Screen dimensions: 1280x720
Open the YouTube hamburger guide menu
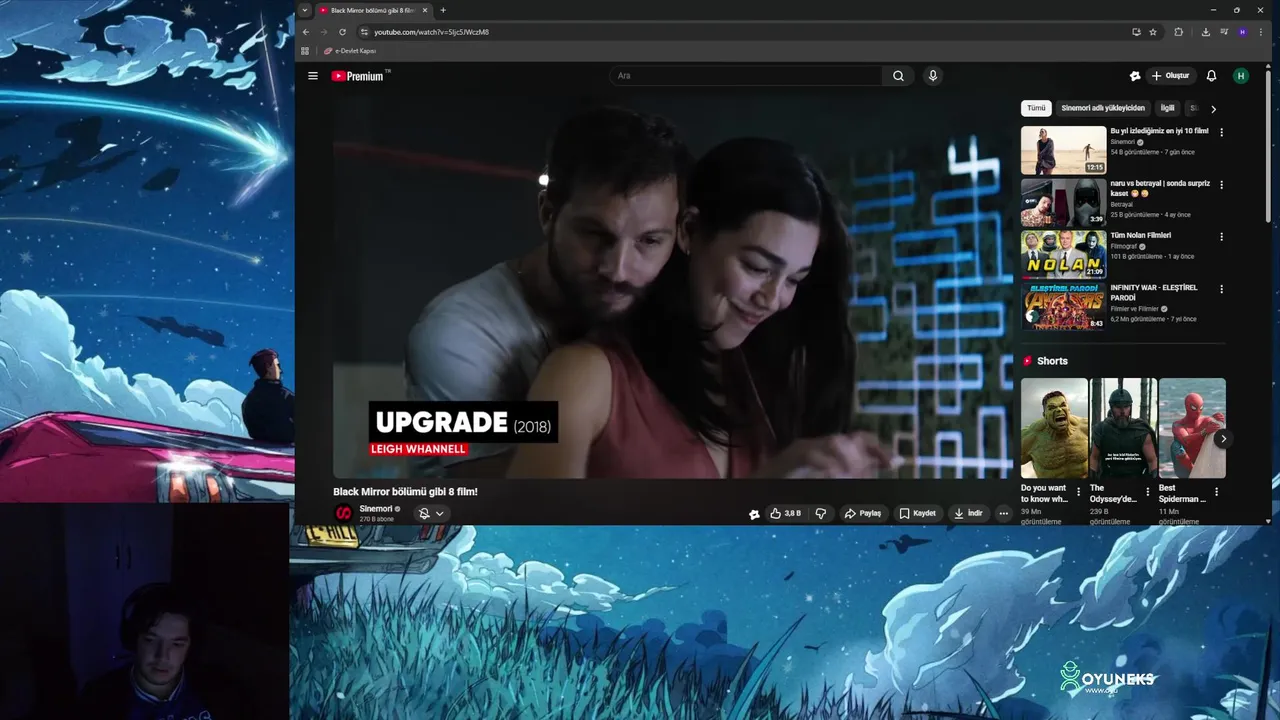tap(313, 76)
